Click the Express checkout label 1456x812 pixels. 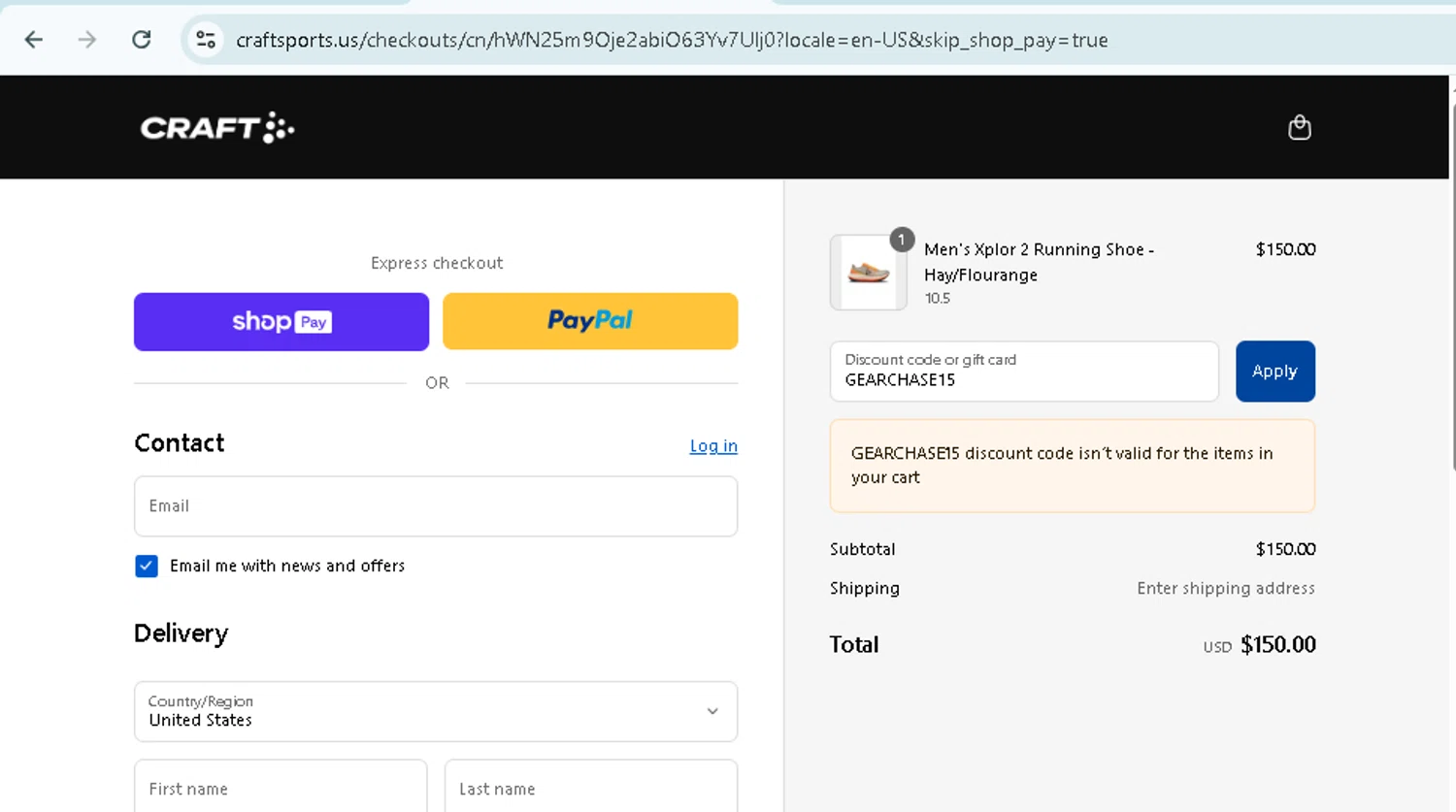click(437, 263)
